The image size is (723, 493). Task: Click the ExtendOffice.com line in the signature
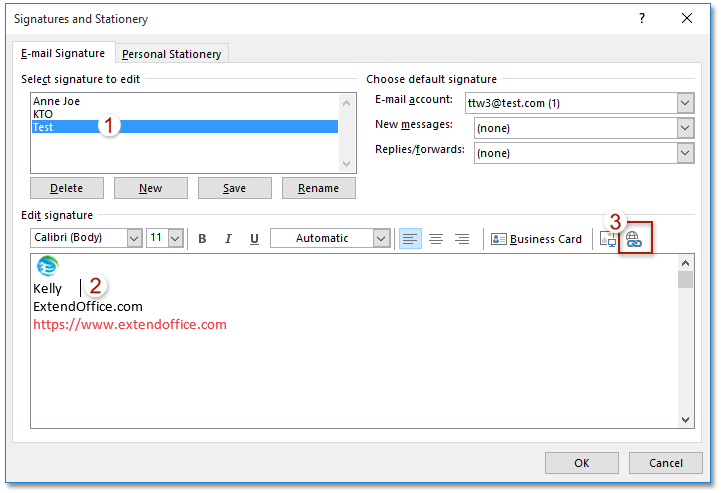88,307
